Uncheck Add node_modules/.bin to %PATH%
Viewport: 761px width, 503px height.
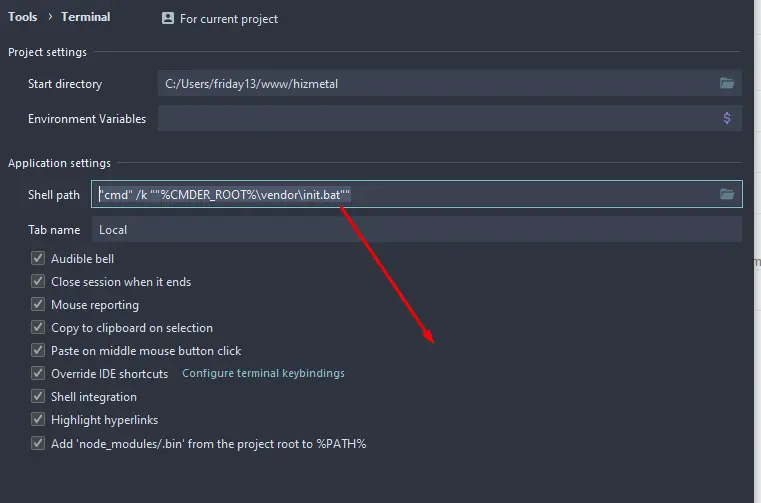pyautogui.click(x=38, y=443)
